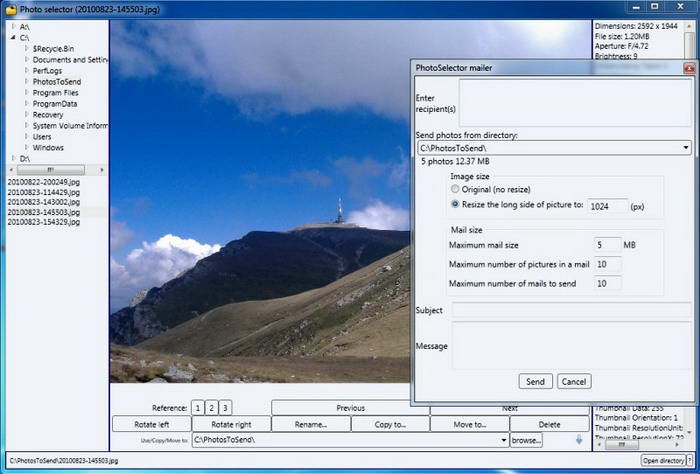
Task: Select the ProgramData folder
Action: 55,104
